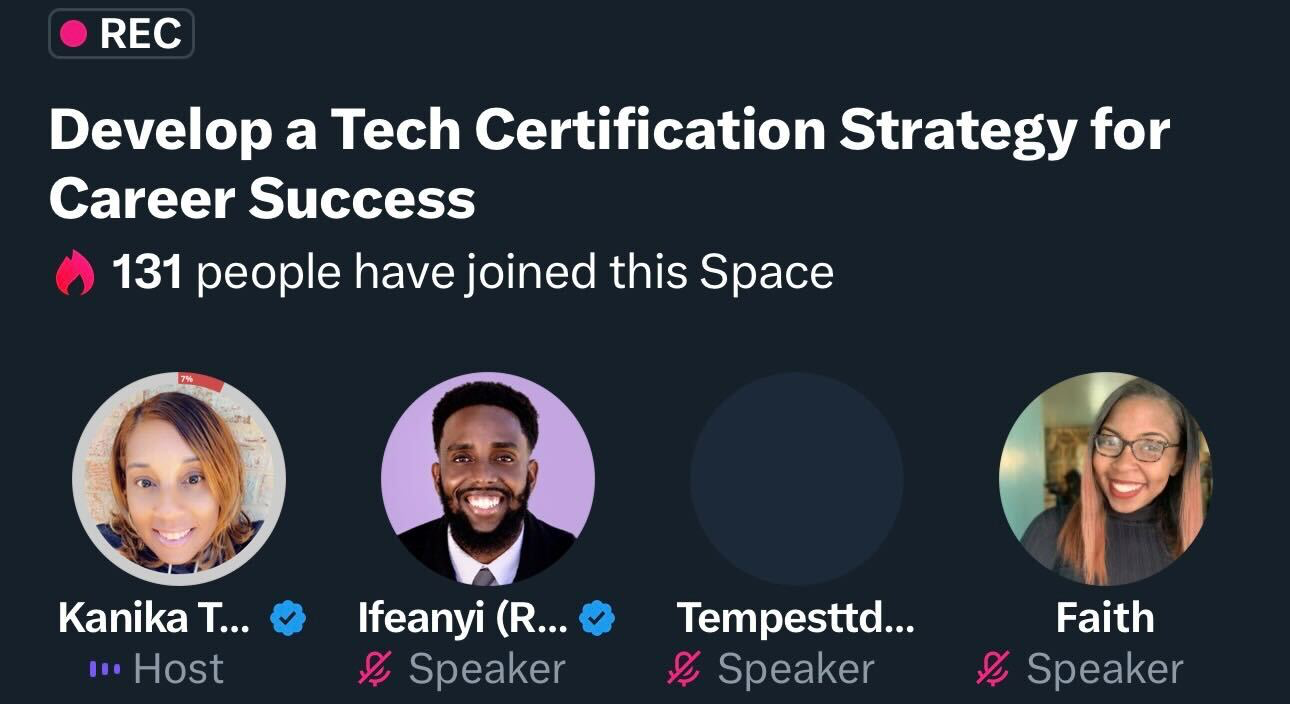The image size is (1290, 704).
Task: Click the flame icon beside the join count
Action: pyautogui.click(x=75, y=273)
